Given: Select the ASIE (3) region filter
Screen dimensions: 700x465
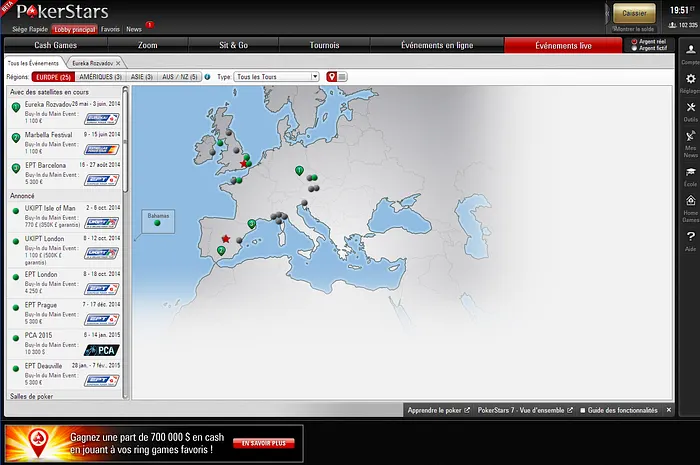Looking at the screenshot, I should pos(142,77).
